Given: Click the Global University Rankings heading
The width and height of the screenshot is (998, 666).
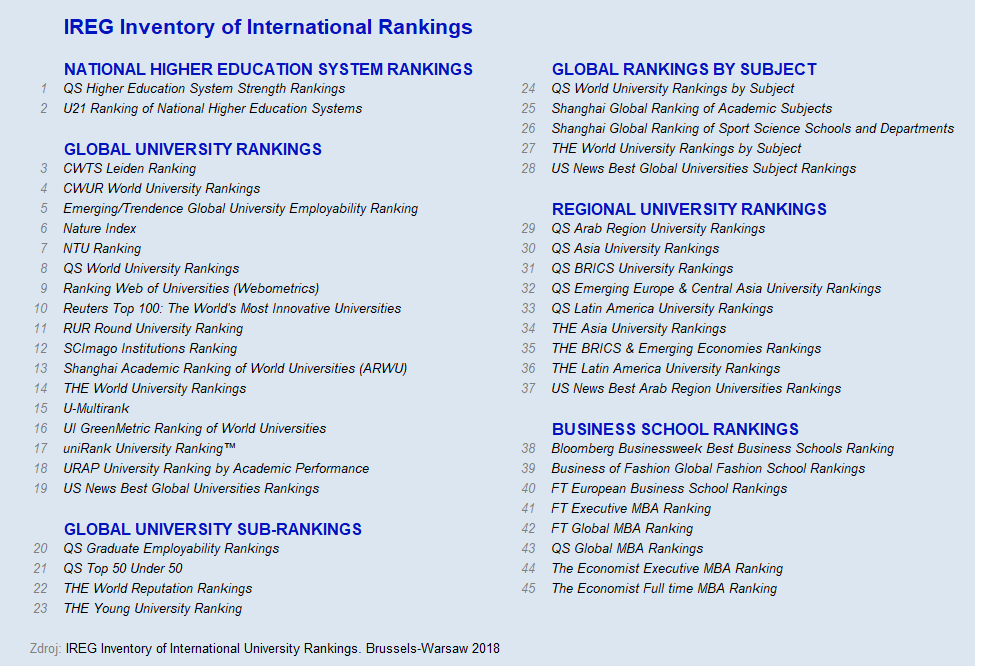Looking at the screenshot, I should pyautogui.click(x=192, y=149).
